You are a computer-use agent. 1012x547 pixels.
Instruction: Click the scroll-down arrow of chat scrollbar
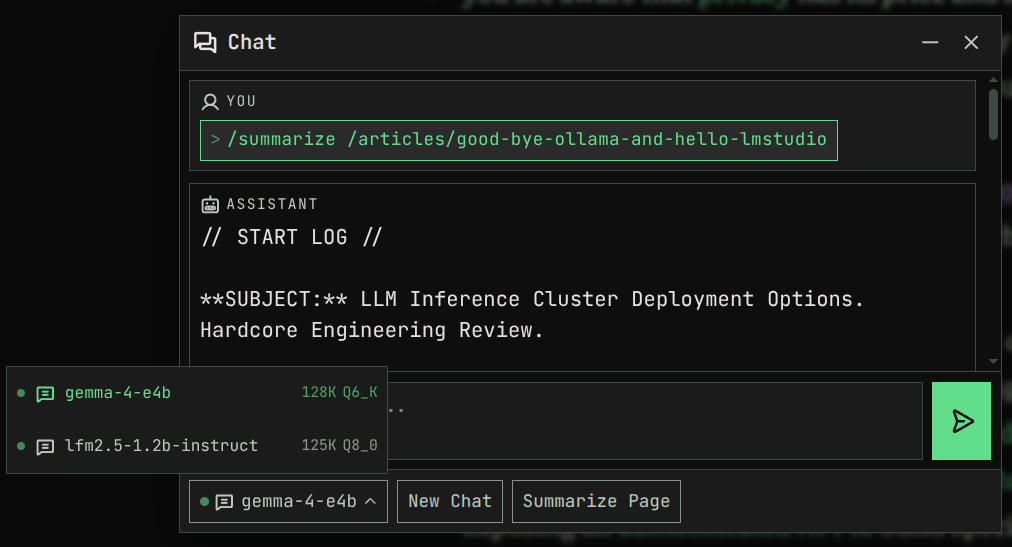click(993, 362)
